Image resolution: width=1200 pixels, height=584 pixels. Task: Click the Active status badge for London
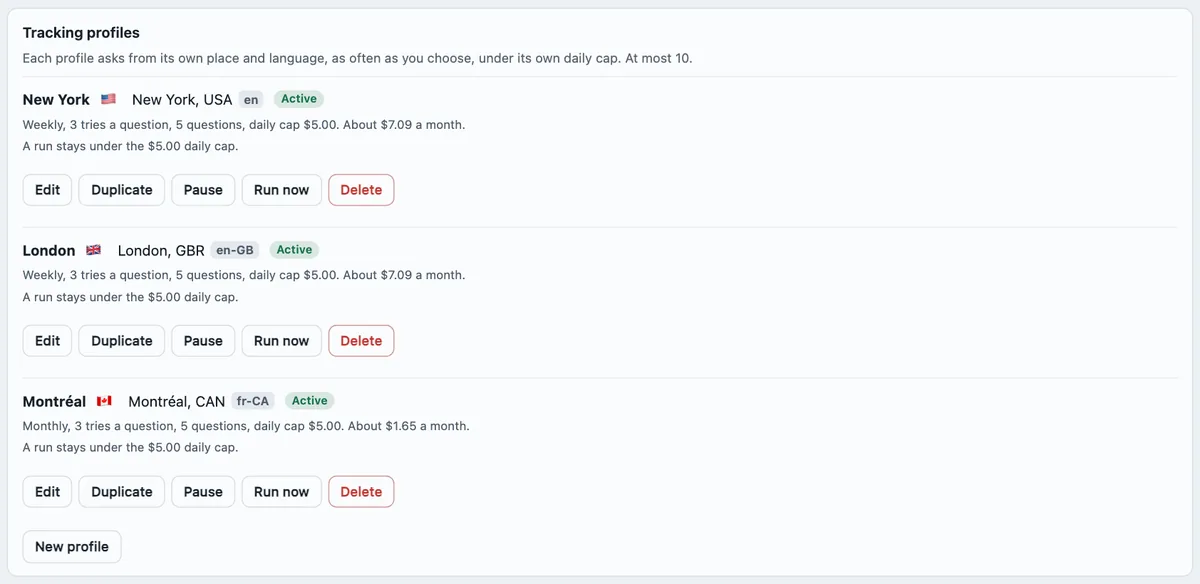pos(294,250)
